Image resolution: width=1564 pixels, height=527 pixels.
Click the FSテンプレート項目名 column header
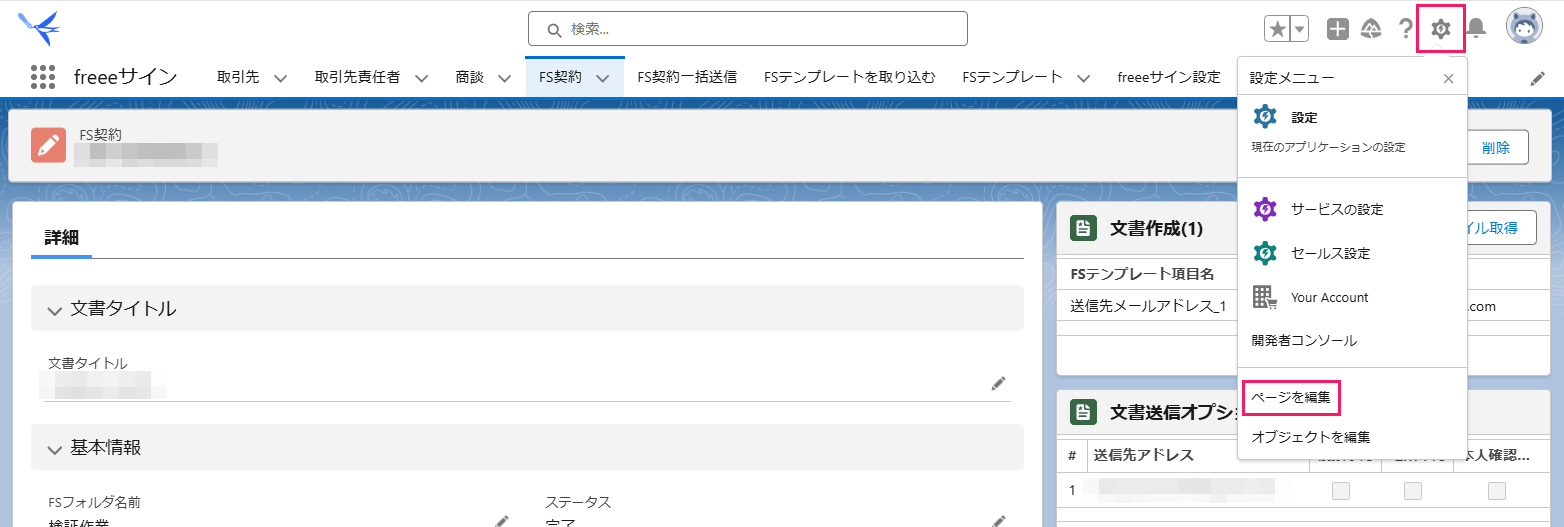tap(1142, 273)
